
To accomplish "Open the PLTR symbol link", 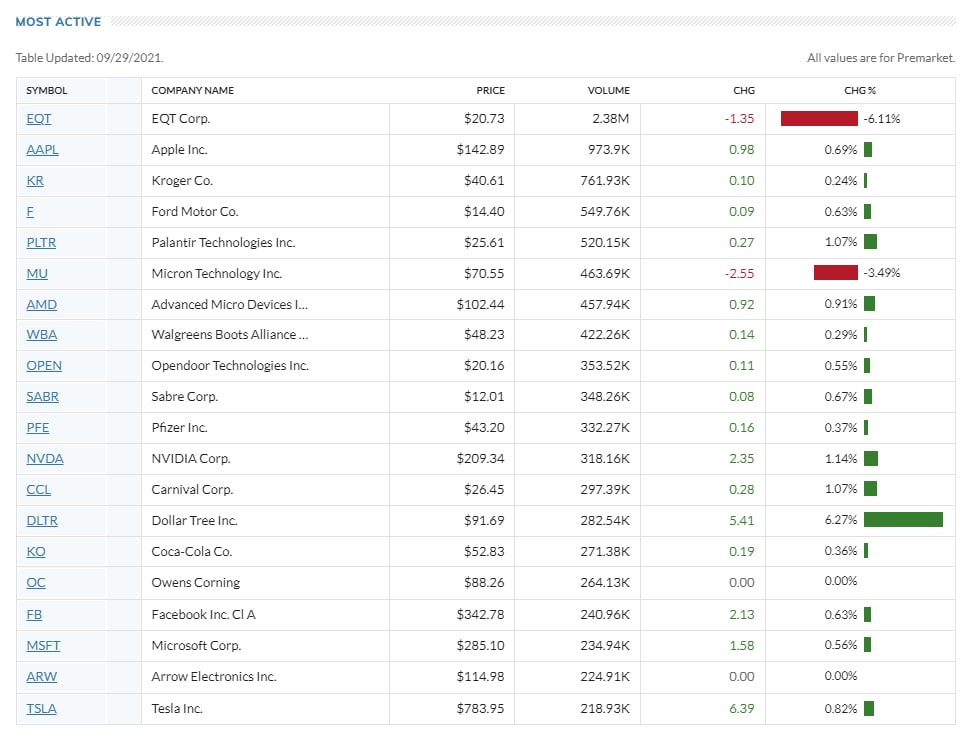I will [41, 243].
